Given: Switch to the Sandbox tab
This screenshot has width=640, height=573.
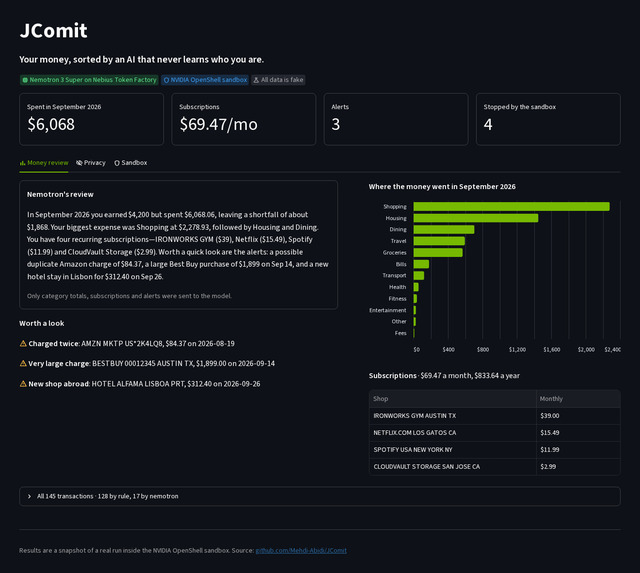Looking at the screenshot, I should tap(131, 163).
